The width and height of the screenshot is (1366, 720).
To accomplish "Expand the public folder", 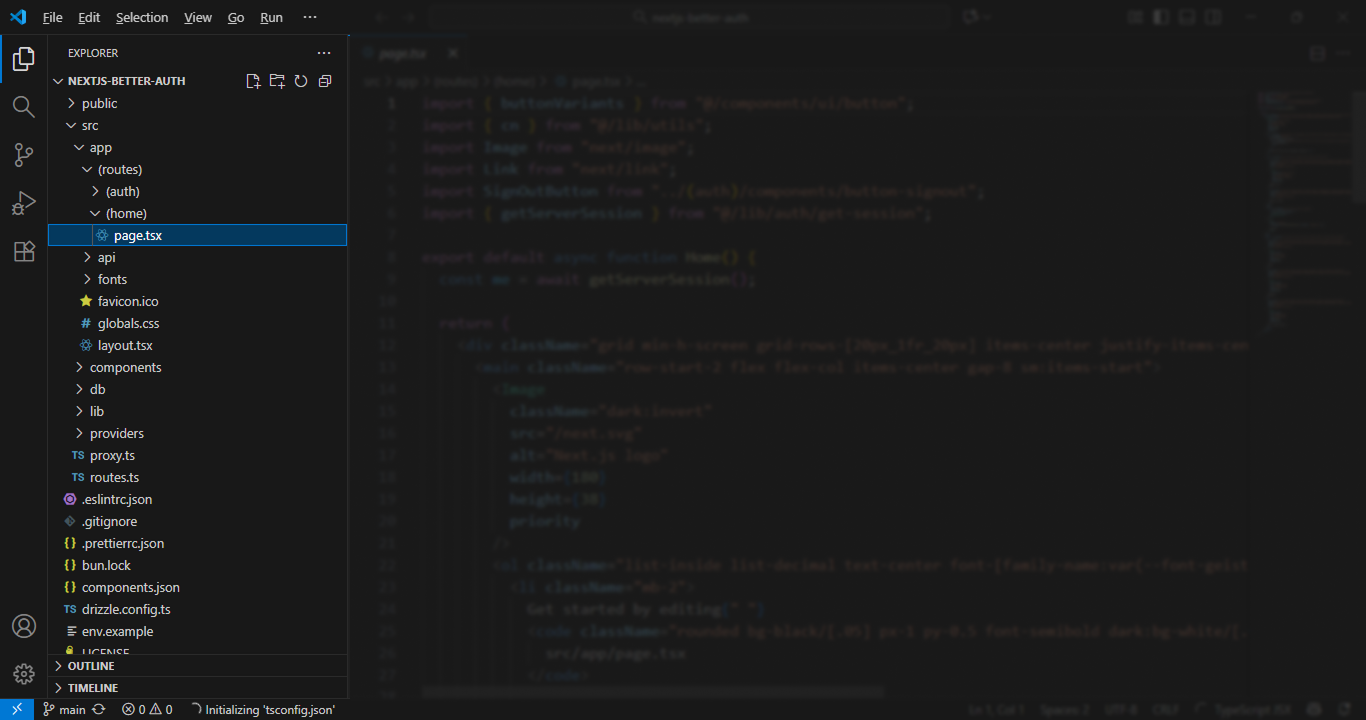I will point(99,103).
